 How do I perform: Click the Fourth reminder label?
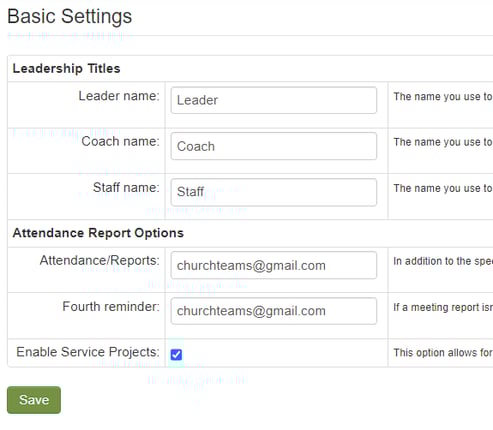point(111,306)
